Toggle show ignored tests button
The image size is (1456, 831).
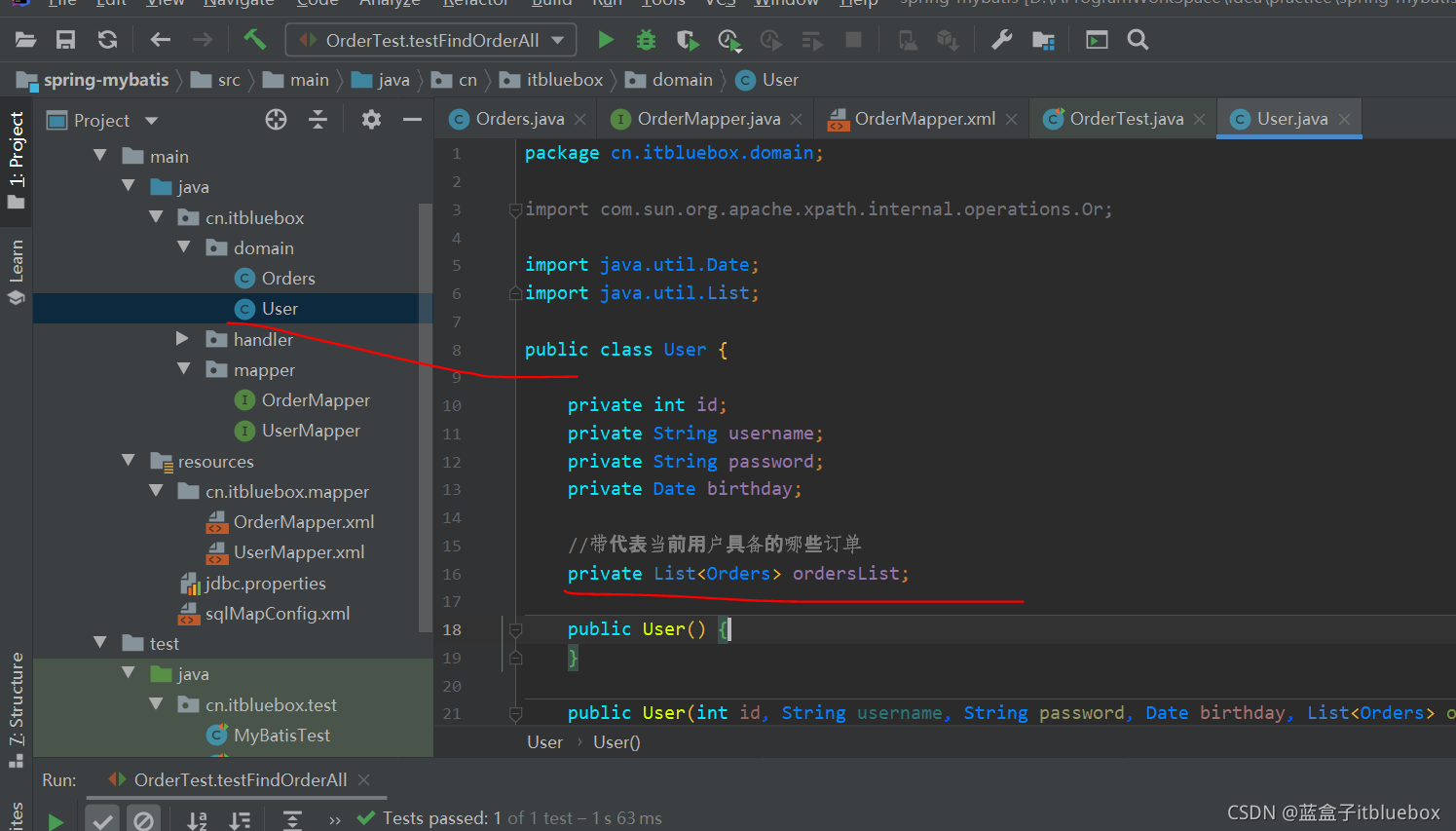click(x=143, y=820)
